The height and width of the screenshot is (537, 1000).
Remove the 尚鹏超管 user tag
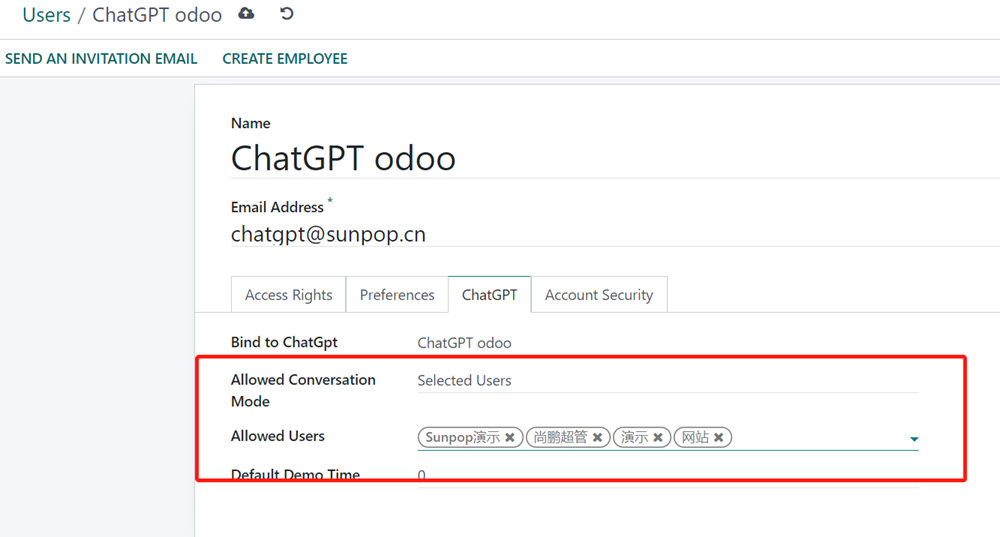click(597, 438)
